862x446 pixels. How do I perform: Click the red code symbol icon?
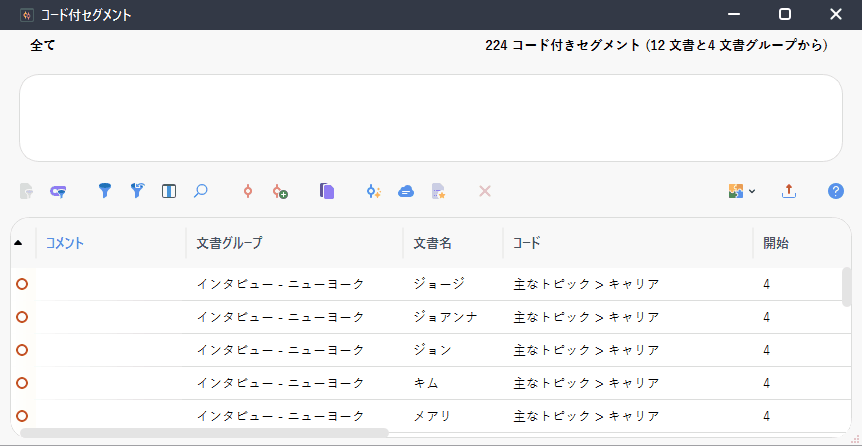click(248, 191)
